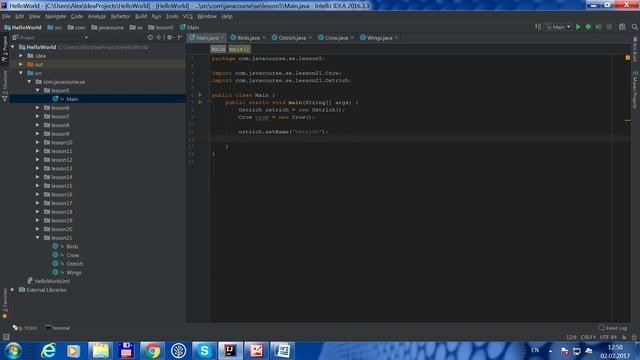Collapse the lesson21 package node
This screenshot has width=640, height=360.
coord(38,238)
